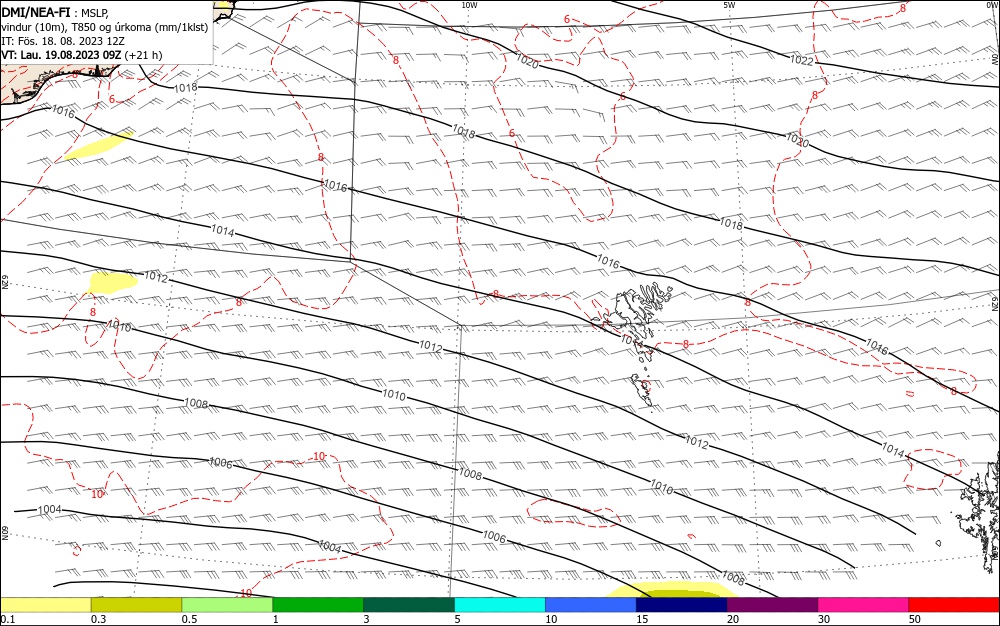Pick the light green 0.5–1 legend swatch

point(227,604)
